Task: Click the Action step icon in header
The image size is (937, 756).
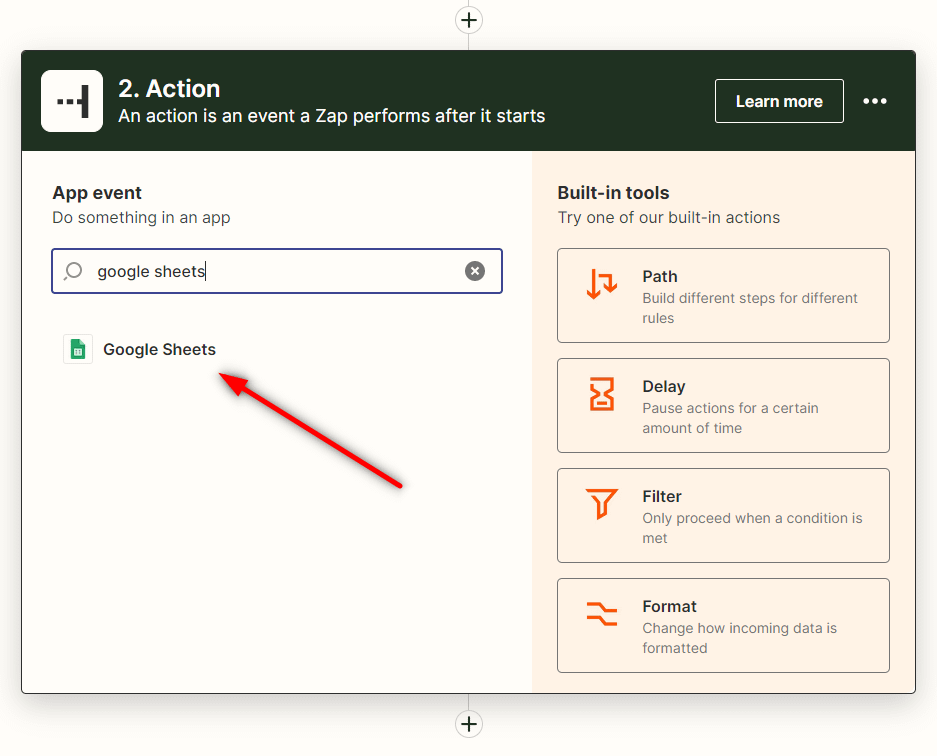Action: pyautogui.click(x=72, y=101)
